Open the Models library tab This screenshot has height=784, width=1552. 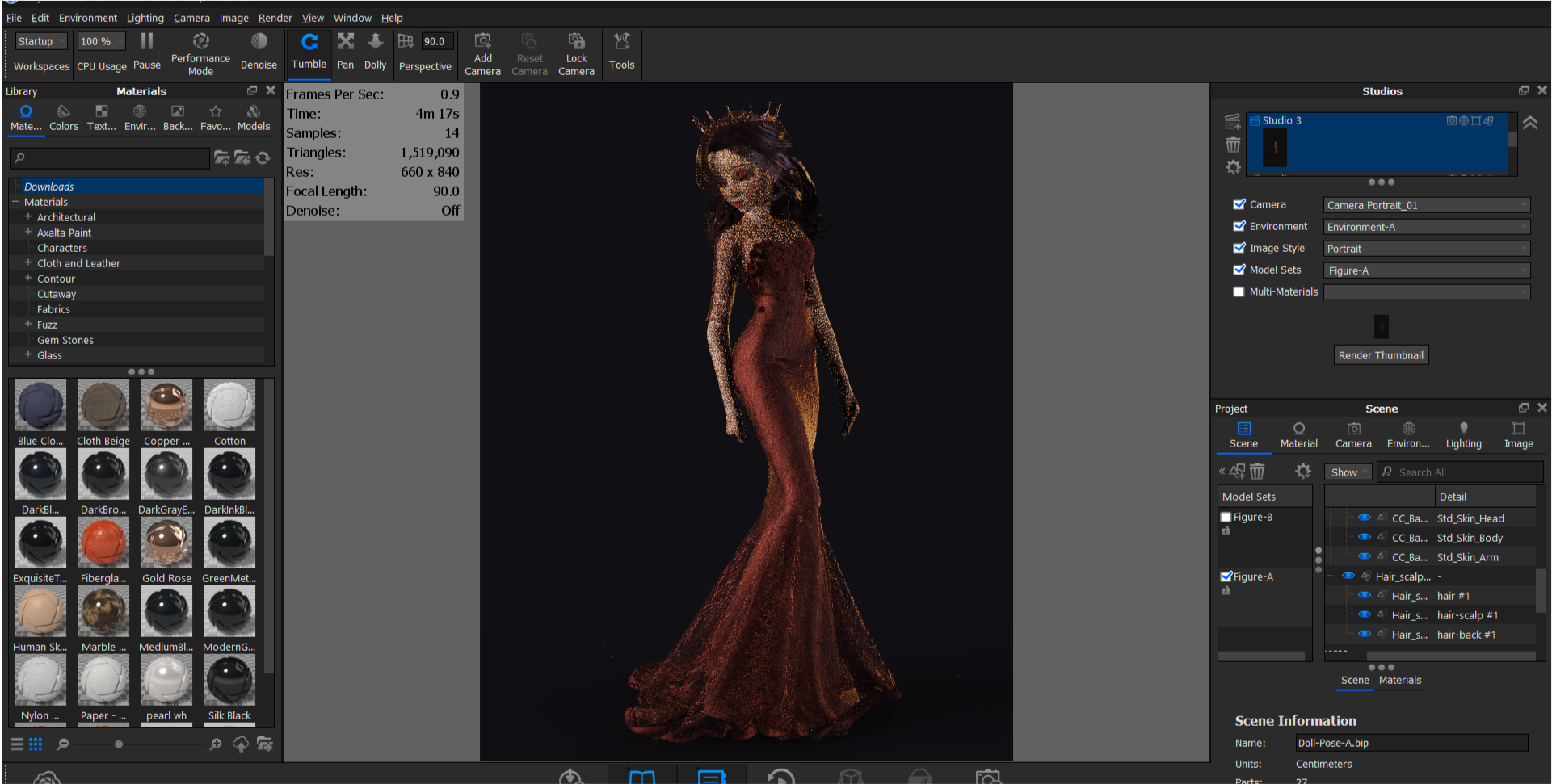(254, 117)
